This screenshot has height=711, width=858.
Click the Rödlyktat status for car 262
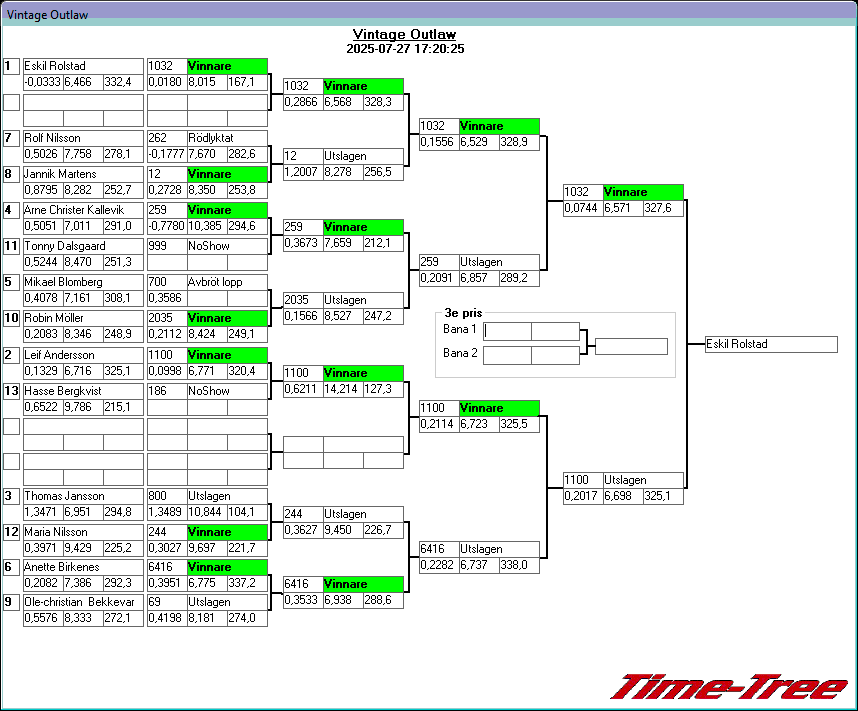(x=226, y=138)
